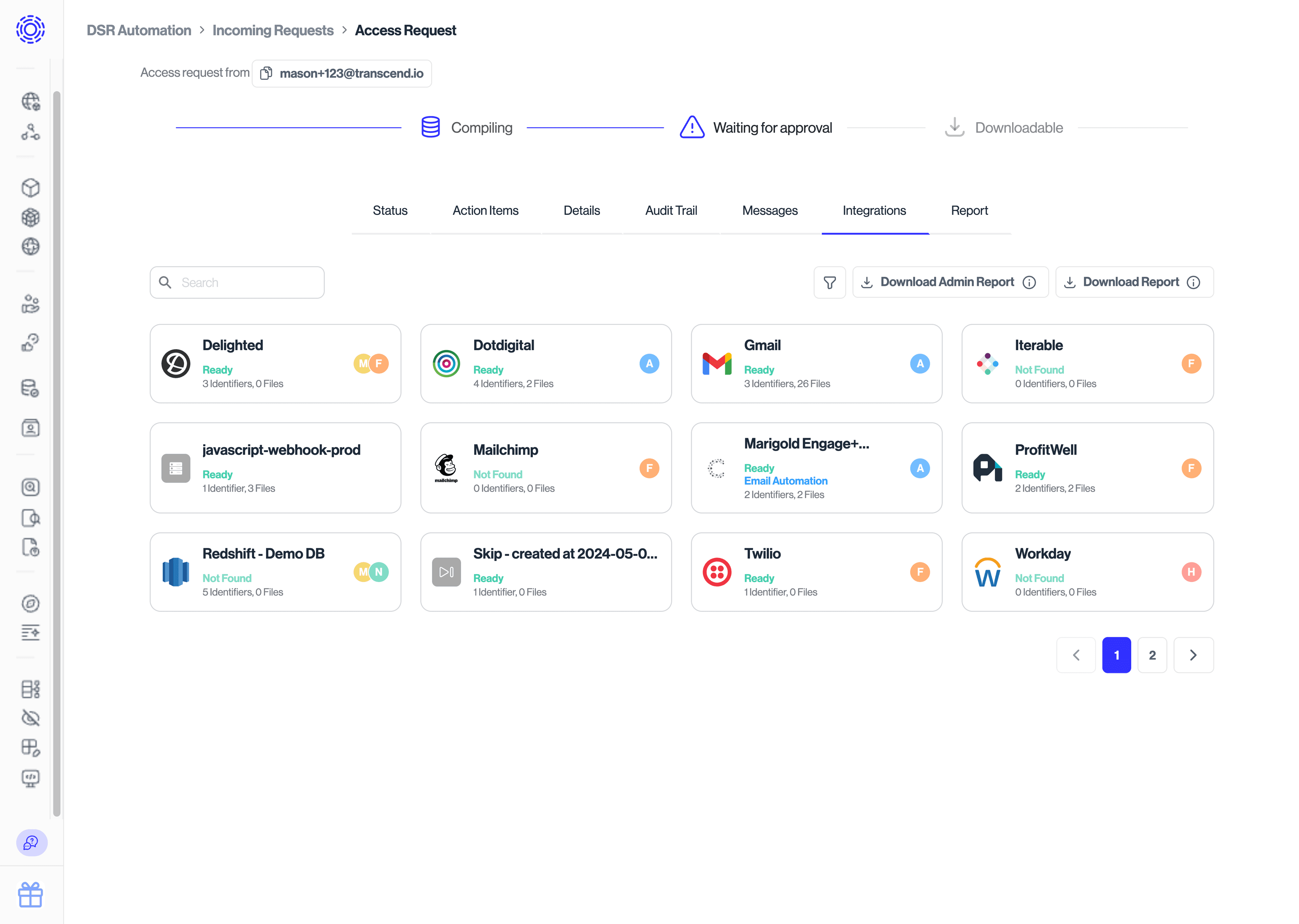Click the gift icon at the sidebar bottom
The height and width of the screenshot is (924, 1299).
(31, 895)
